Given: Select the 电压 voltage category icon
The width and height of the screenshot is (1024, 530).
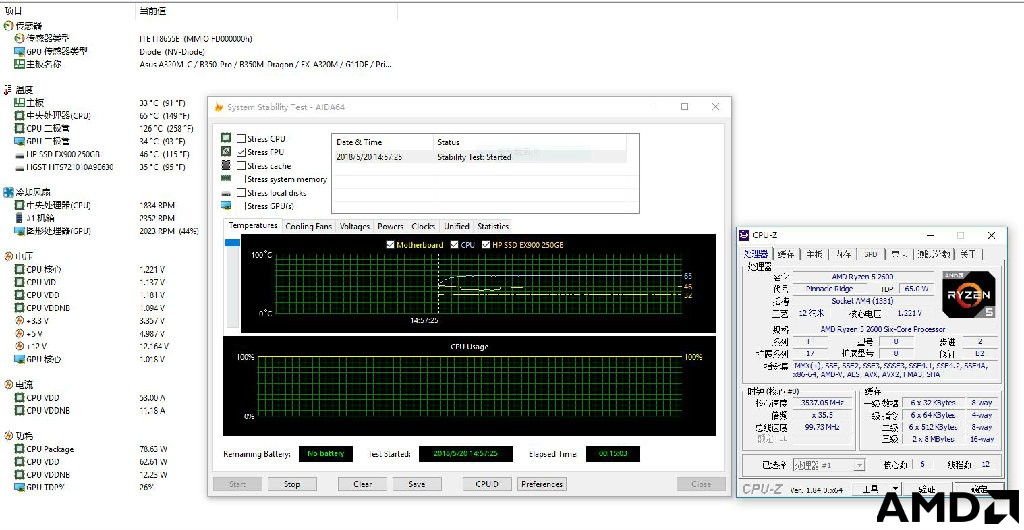Looking at the screenshot, I should (x=8, y=256).
